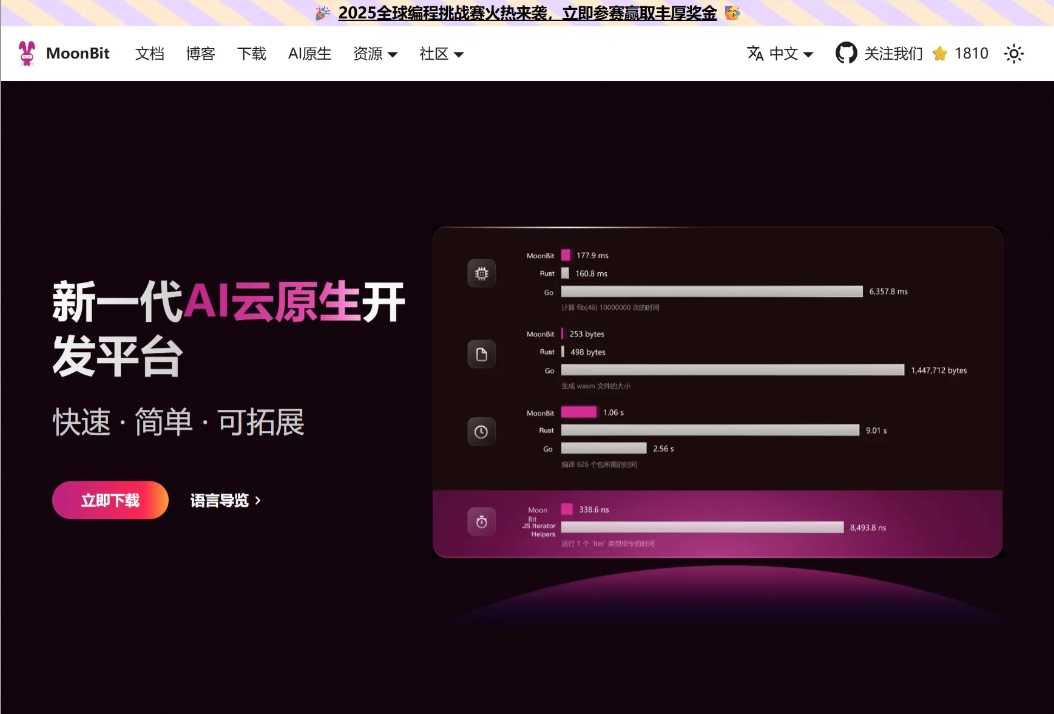
Task: Click the '253 bytes' MoonBit value
Action: click(x=587, y=334)
